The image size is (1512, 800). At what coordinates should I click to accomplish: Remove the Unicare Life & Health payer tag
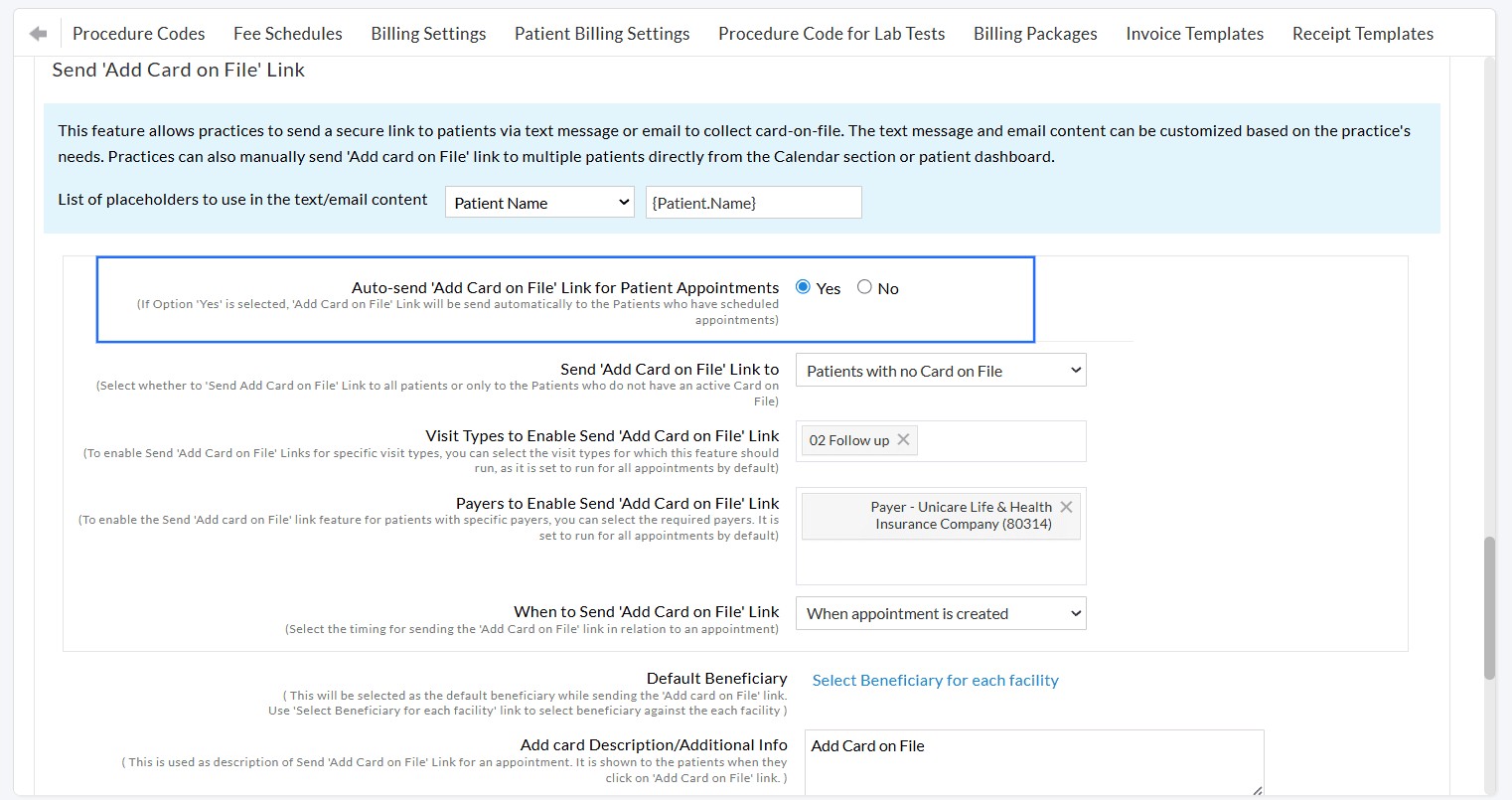pyautogui.click(x=1066, y=507)
